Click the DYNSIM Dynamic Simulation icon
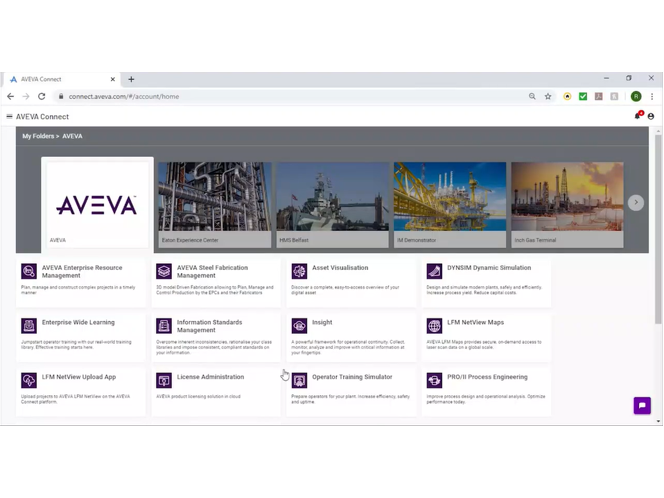The image size is (664, 498). pos(434,271)
